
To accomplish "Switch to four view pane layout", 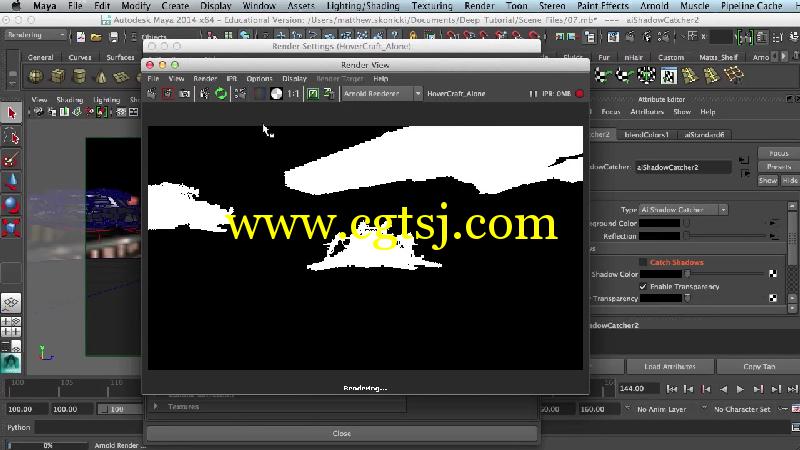I will click(11, 327).
